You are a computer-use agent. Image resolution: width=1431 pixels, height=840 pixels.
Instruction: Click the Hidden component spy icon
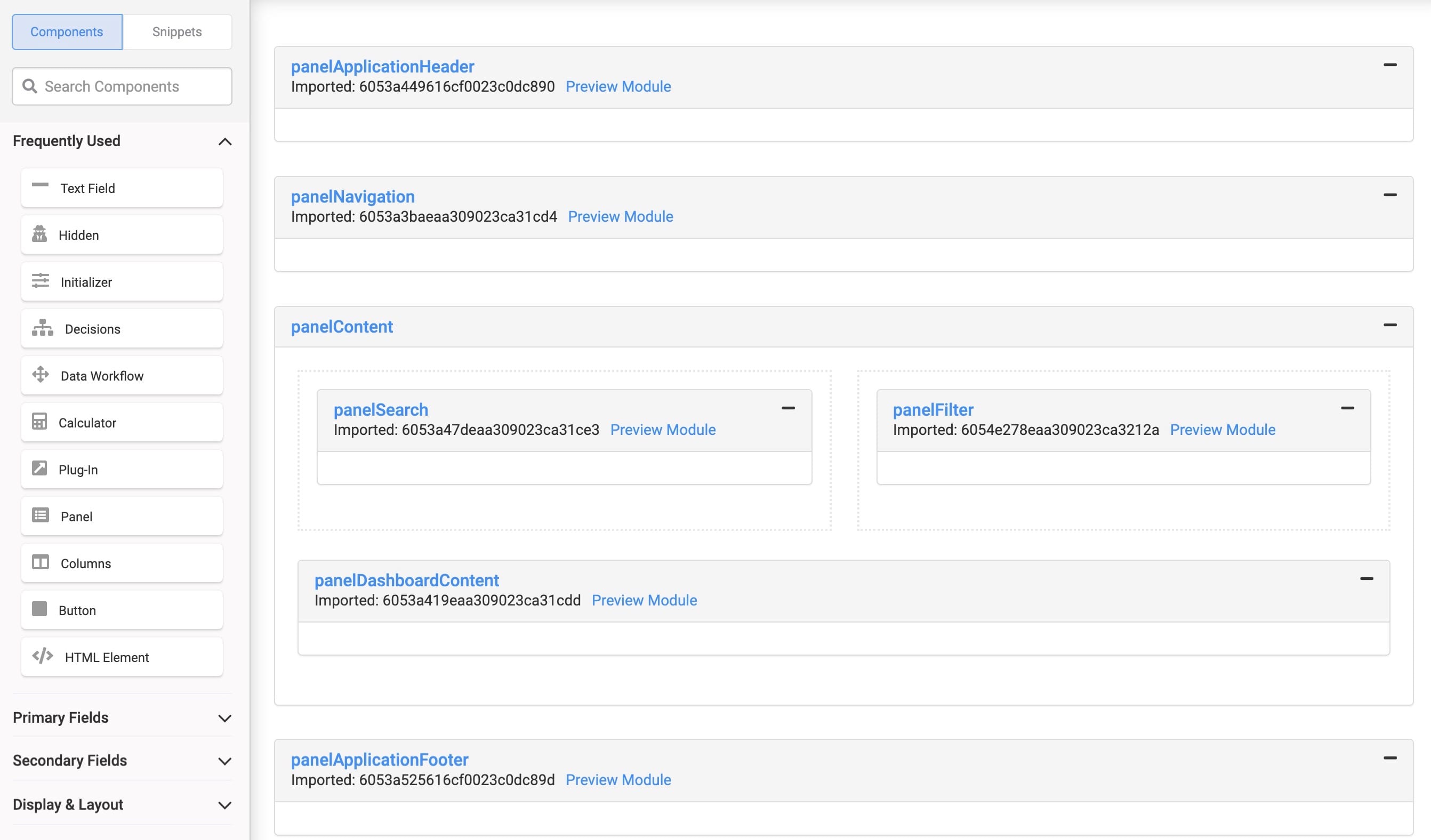tap(39, 234)
